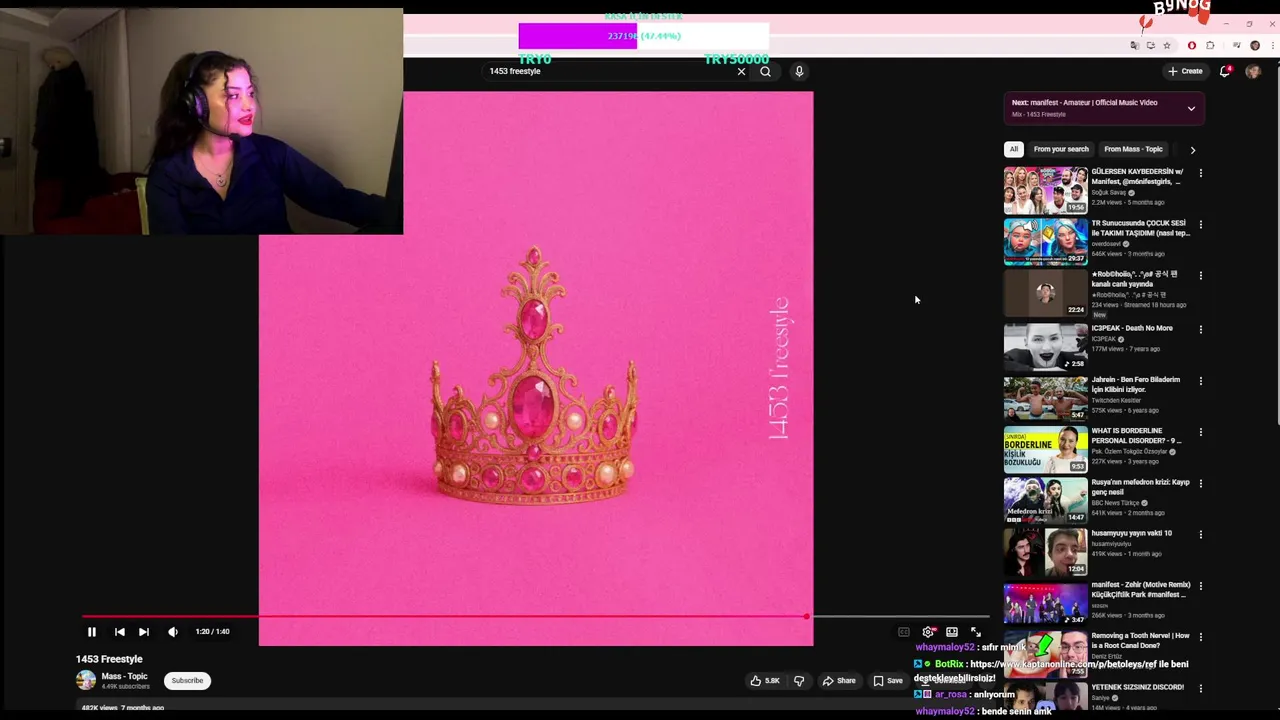1280x720 pixels.
Task: Open browser translate icon
Action: [1135, 45]
